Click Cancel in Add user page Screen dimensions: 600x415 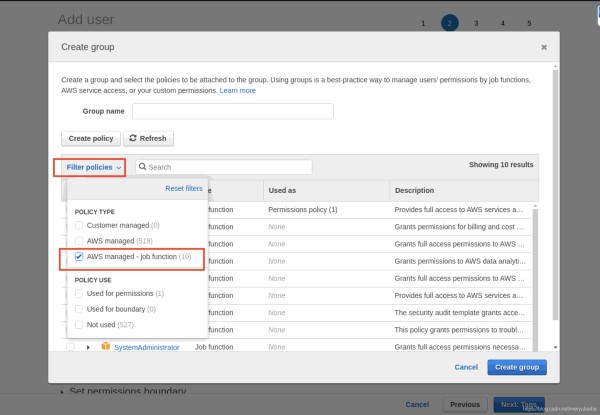[417, 404]
